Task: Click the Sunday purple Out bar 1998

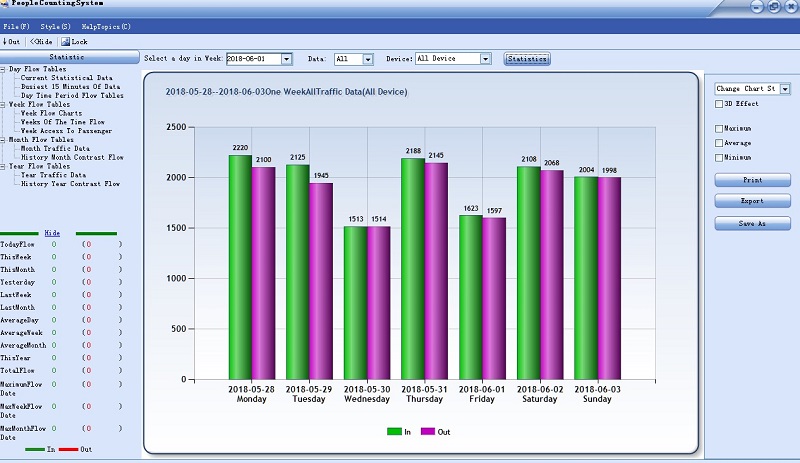Action: [609, 278]
